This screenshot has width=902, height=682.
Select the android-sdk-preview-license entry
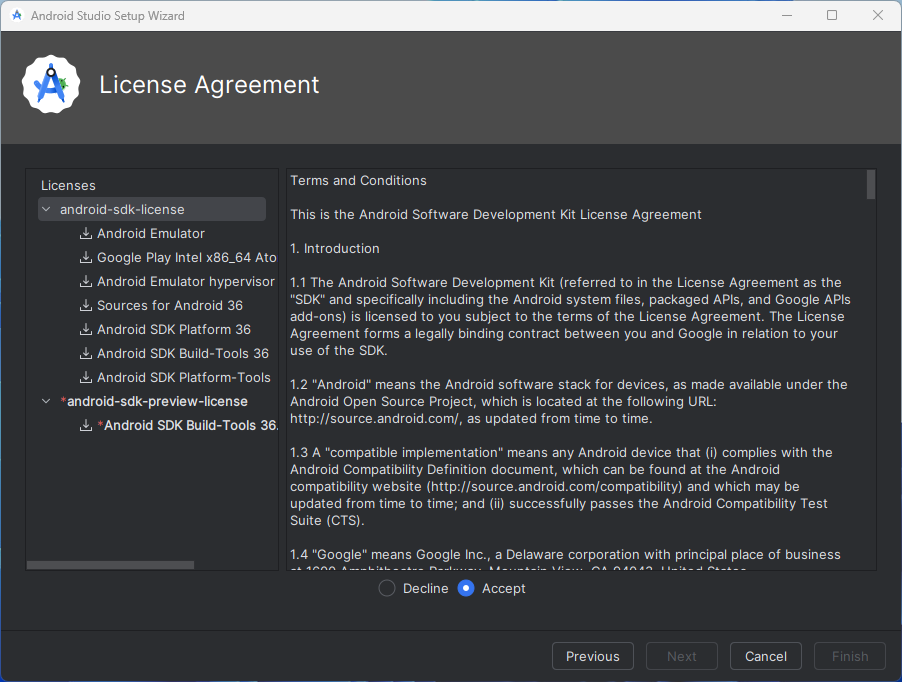(157, 402)
